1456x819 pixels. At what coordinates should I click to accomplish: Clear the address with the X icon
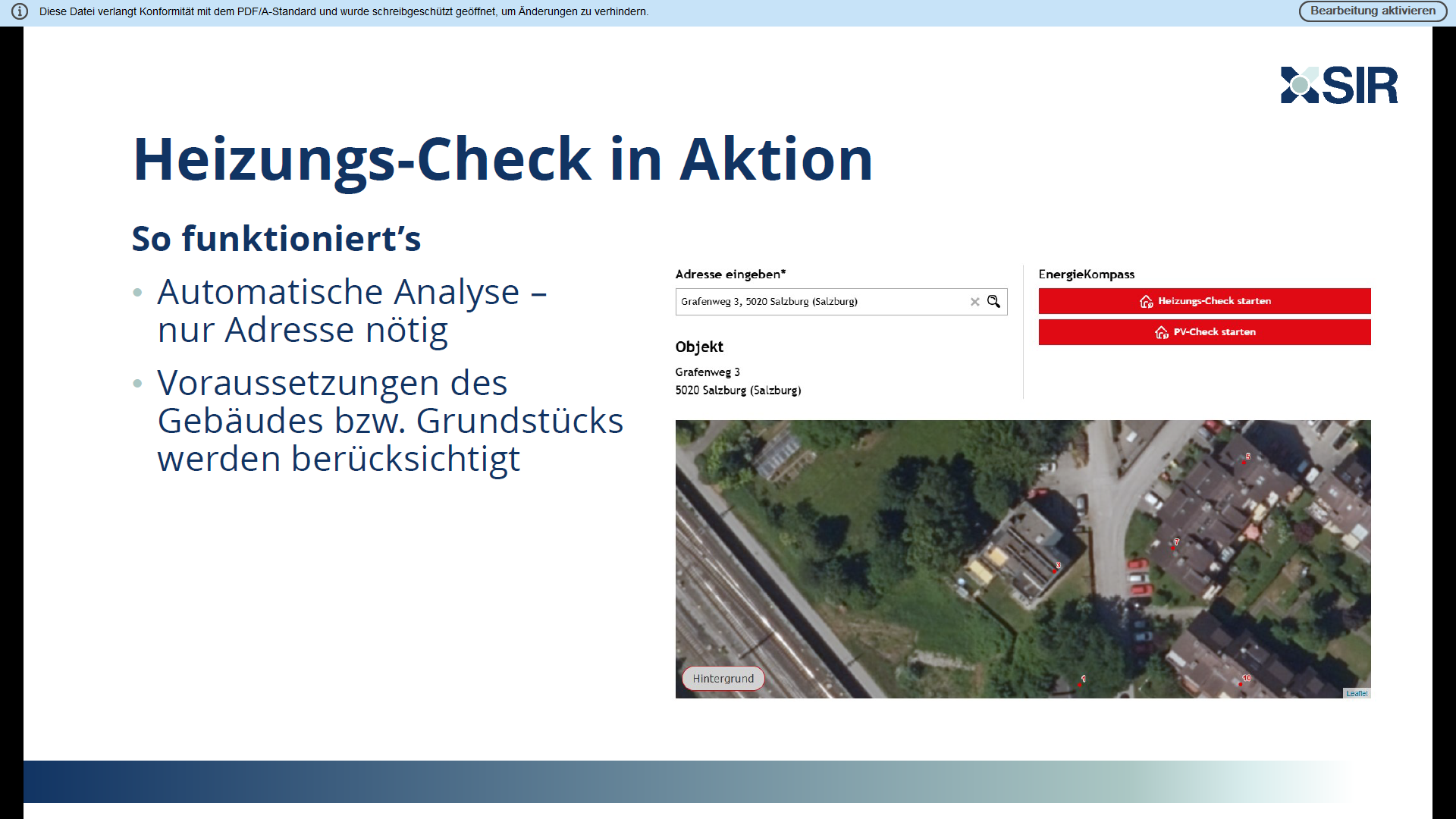point(974,302)
